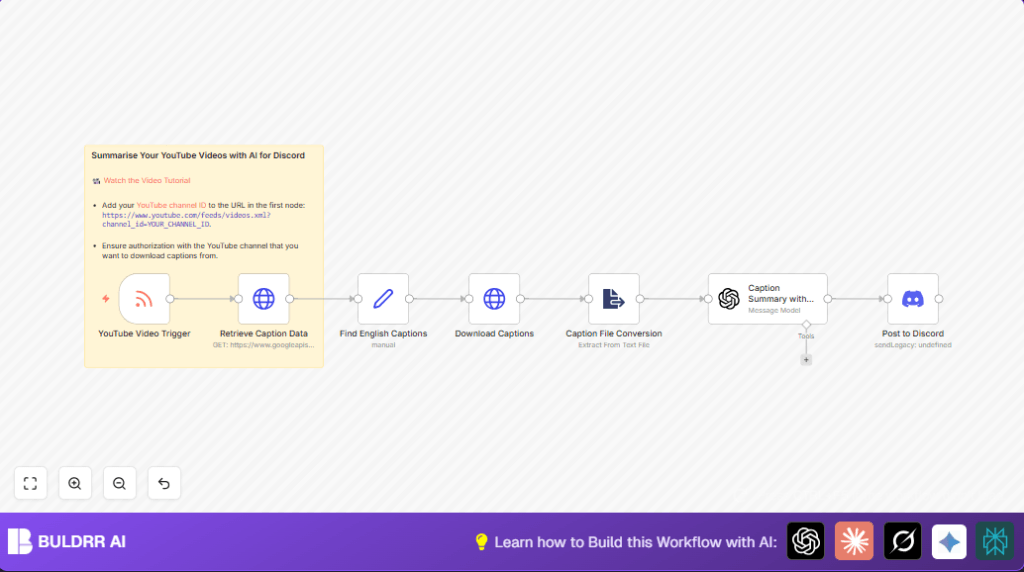Screen dimensions: 1024x572
Task: Click the Learn how to Build banner text
Action: click(635, 542)
